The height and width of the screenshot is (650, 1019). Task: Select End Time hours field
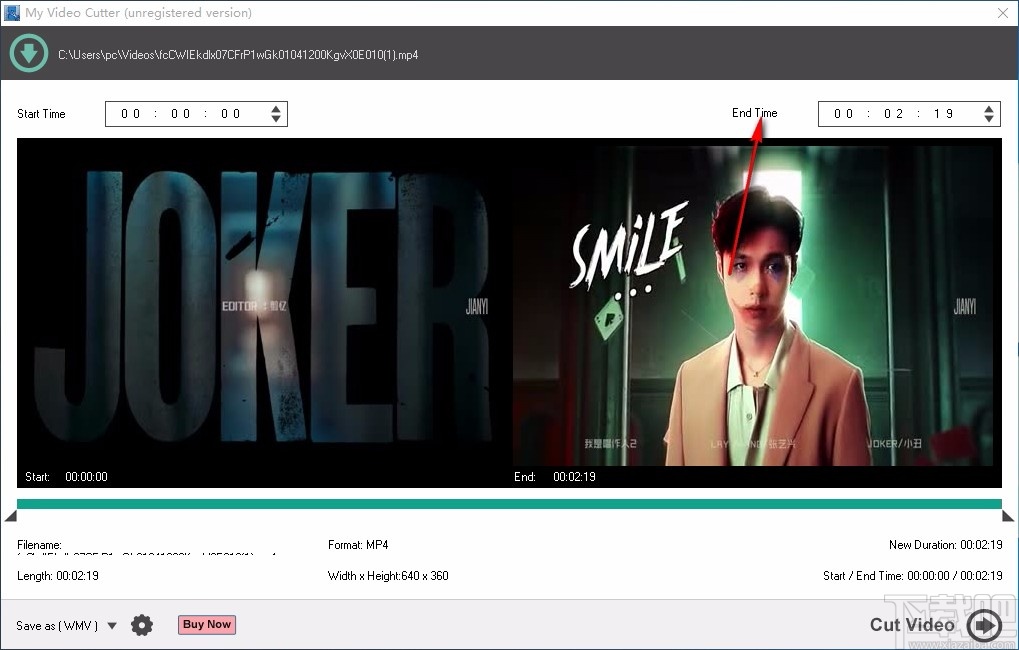point(844,114)
